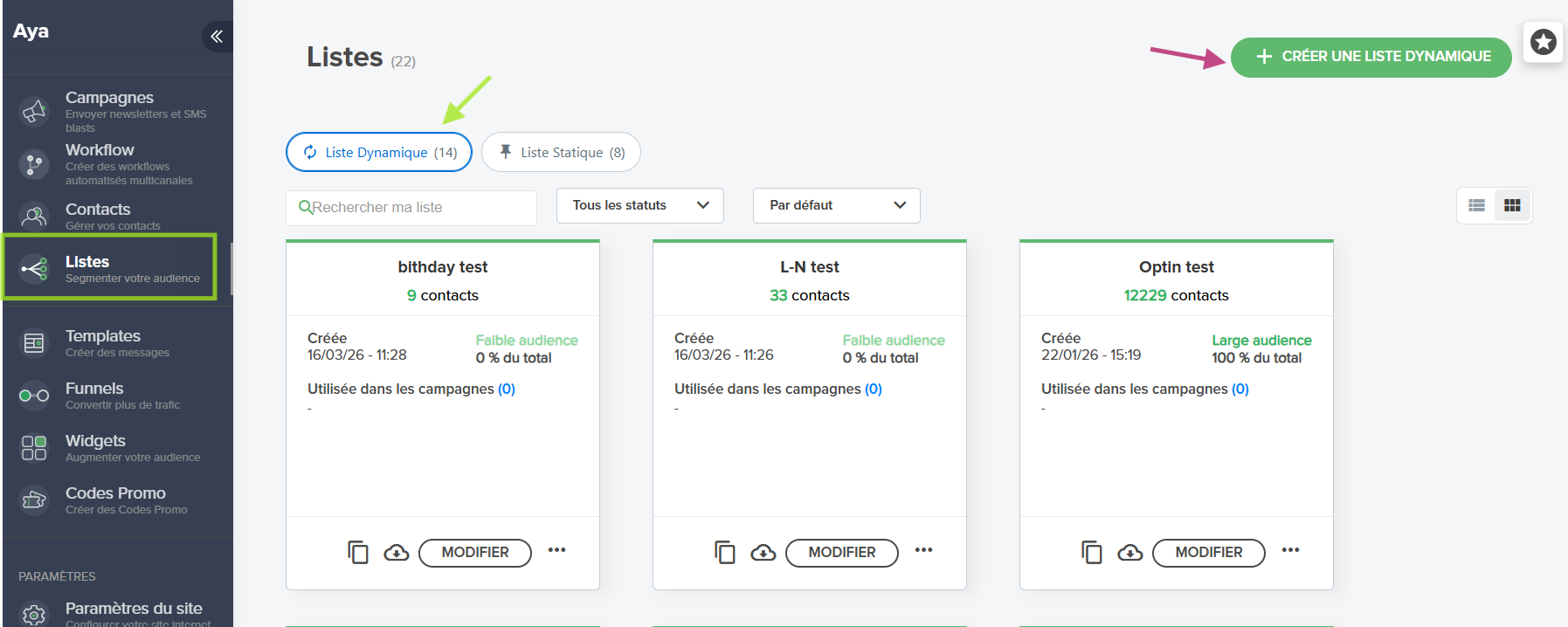Open the Tous les statuts dropdown
Image resolution: width=1568 pixels, height=627 pixels.
click(x=640, y=205)
